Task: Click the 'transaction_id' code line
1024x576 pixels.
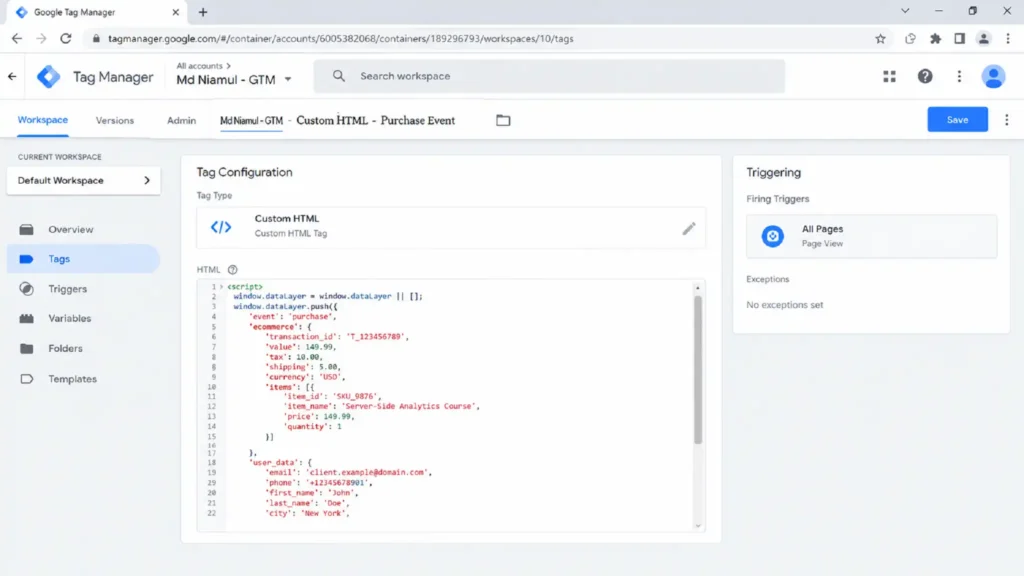Action: click(x=337, y=336)
